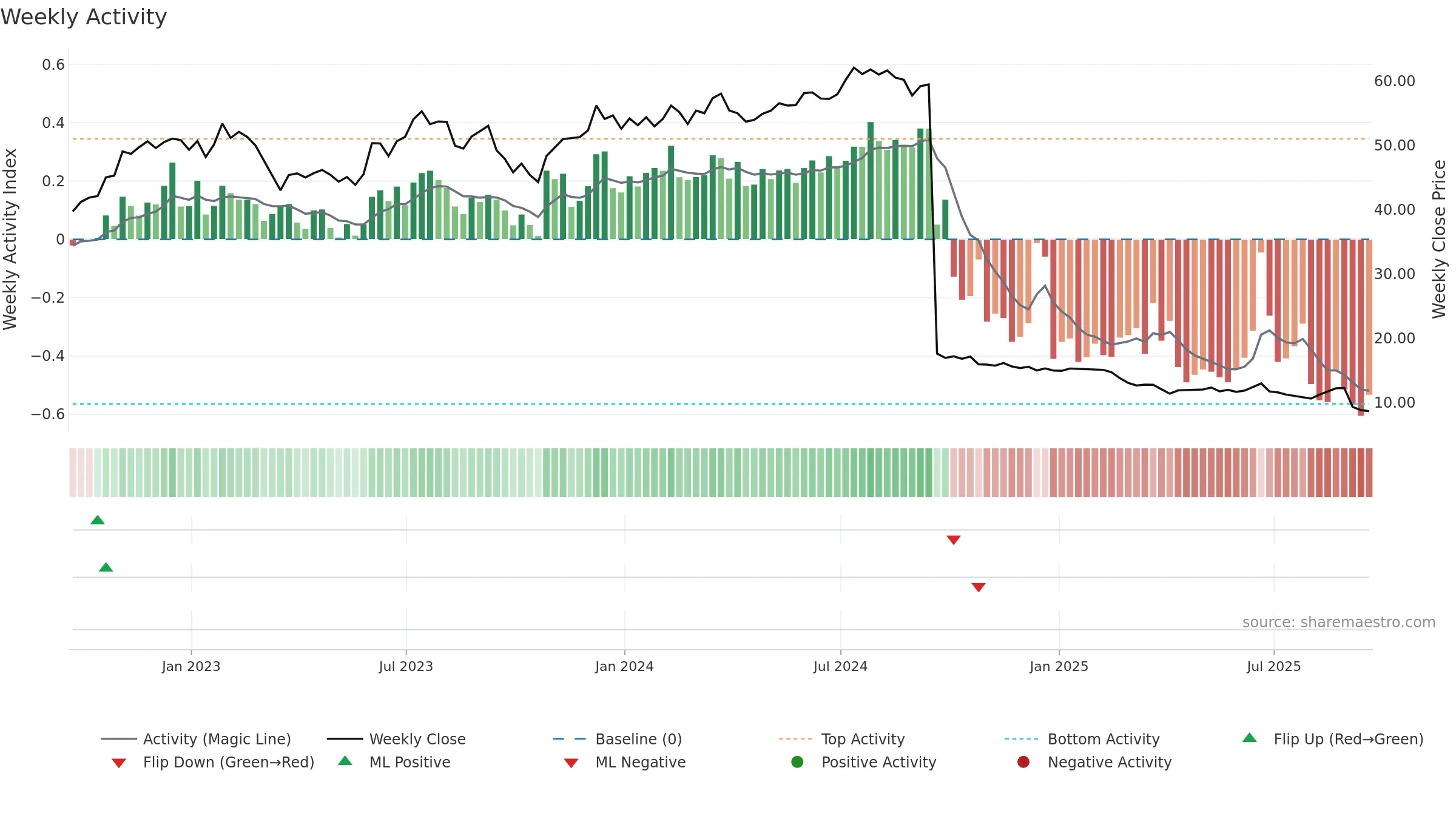
Task: Click the lower red triangle marker in late 2024
Action: [x=979, y=587]
